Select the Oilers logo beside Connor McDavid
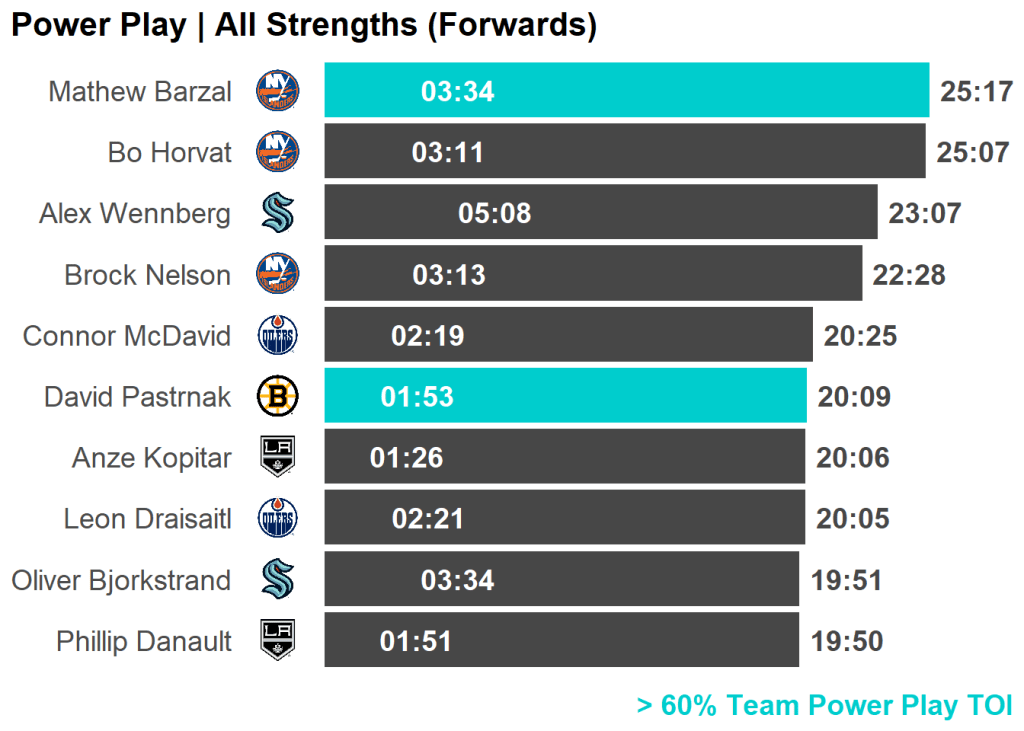This screenshot has height=731, width=1024. [x=277, y=335]
